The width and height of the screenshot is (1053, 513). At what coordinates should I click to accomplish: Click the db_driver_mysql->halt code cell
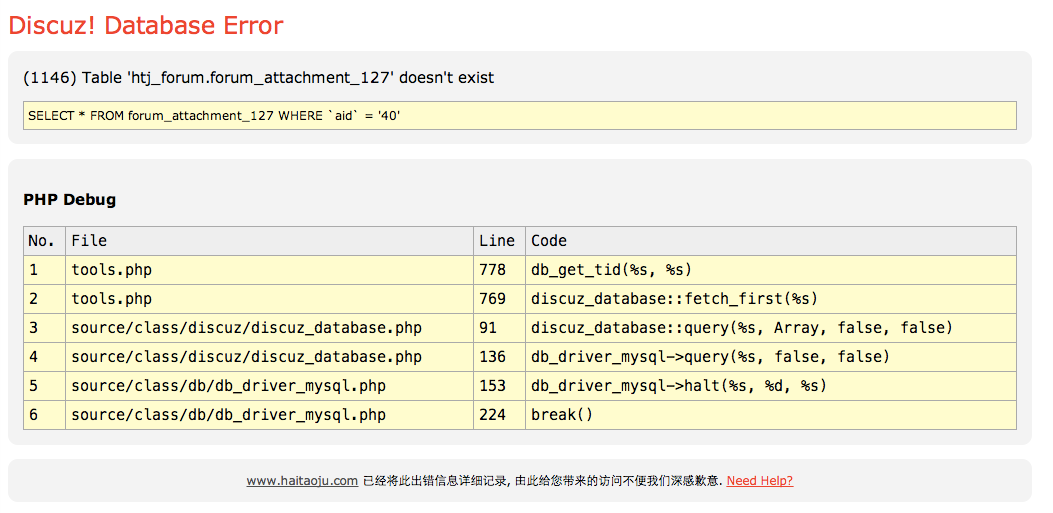pyautogui.click(x=771, y=386)
